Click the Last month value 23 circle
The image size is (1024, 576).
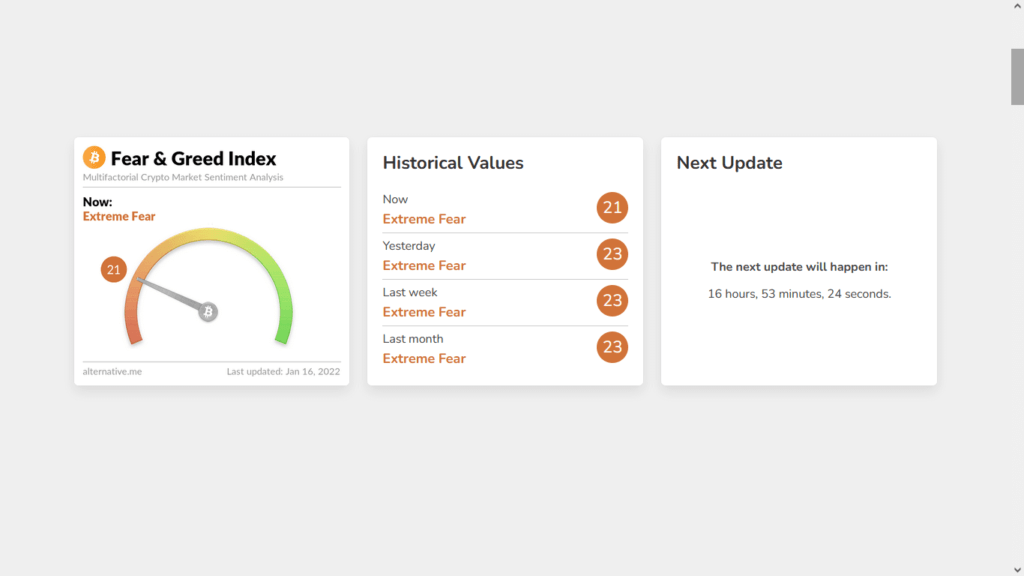[612, 347]
